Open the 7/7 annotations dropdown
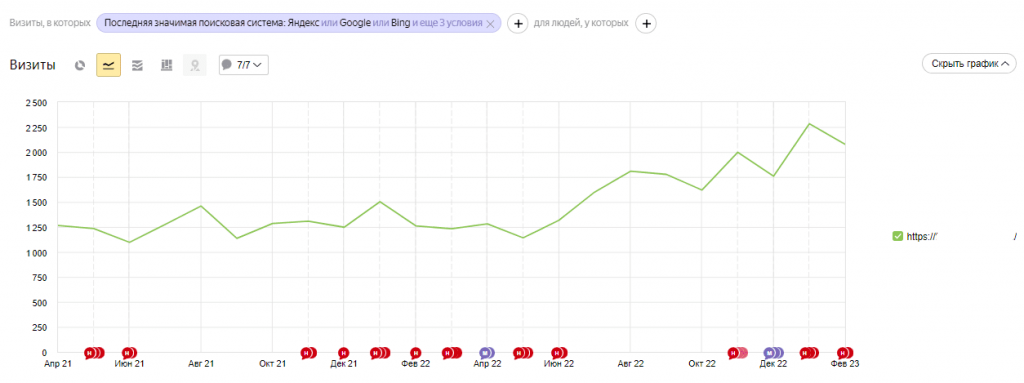Screen dimensions: 1024x383 [x=244, y=65]
